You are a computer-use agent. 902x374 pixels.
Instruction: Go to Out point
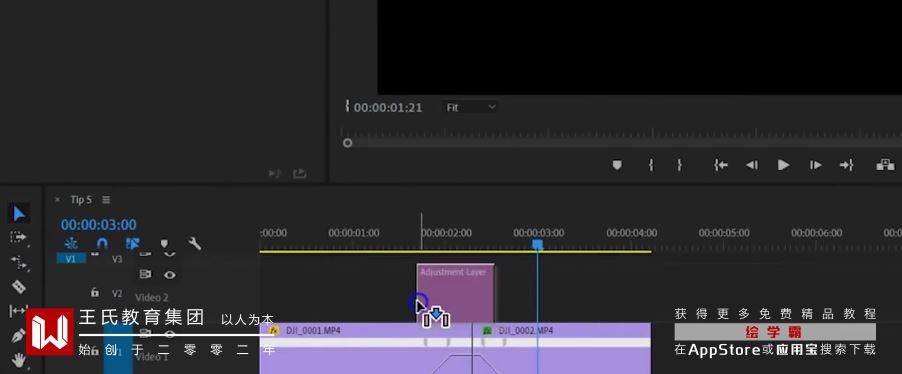pyautogui.click(x=846, y=165)
